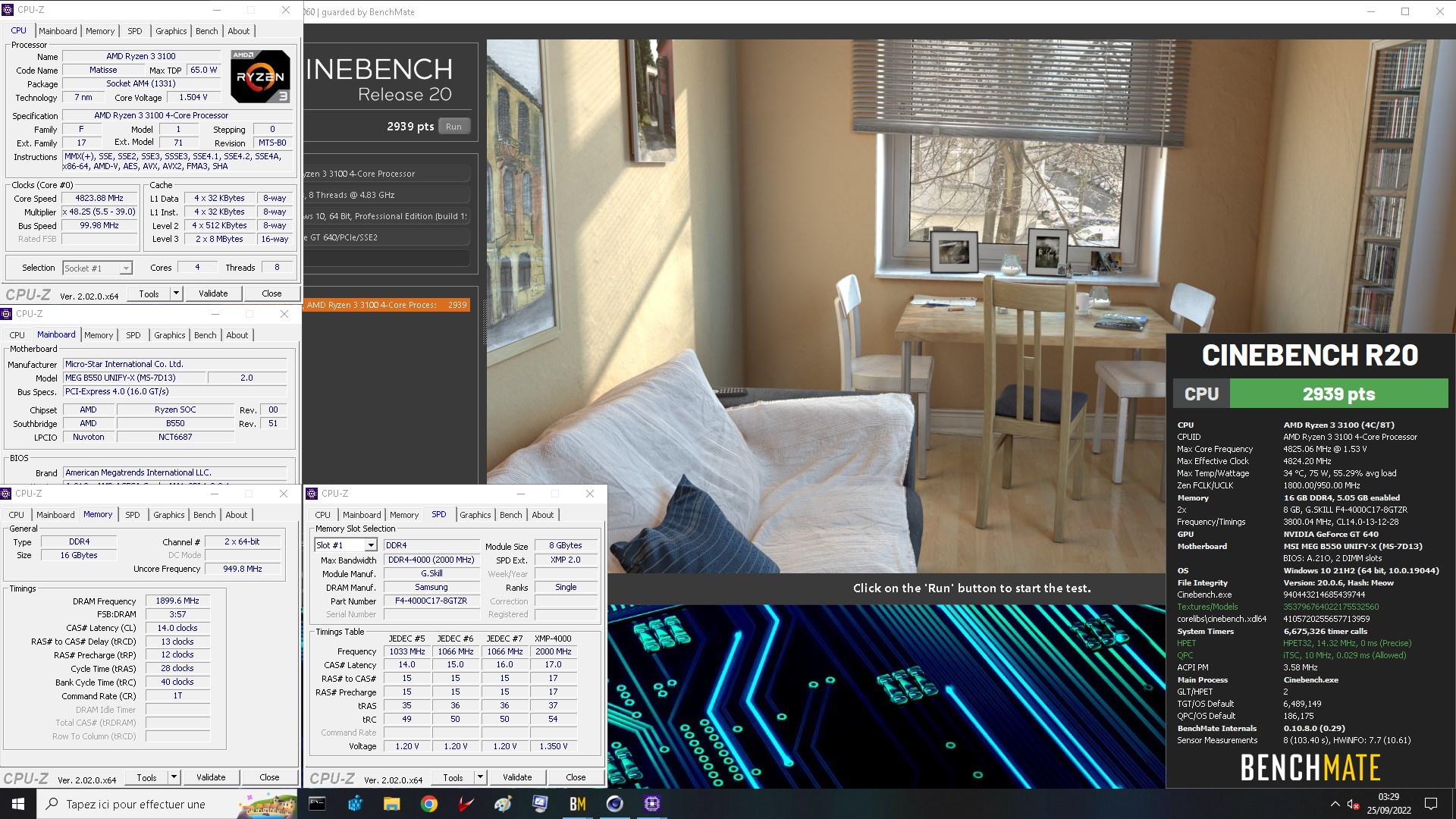Open the Mainboard tab in the SPD window
The image size is (1456, 819).
362,515
